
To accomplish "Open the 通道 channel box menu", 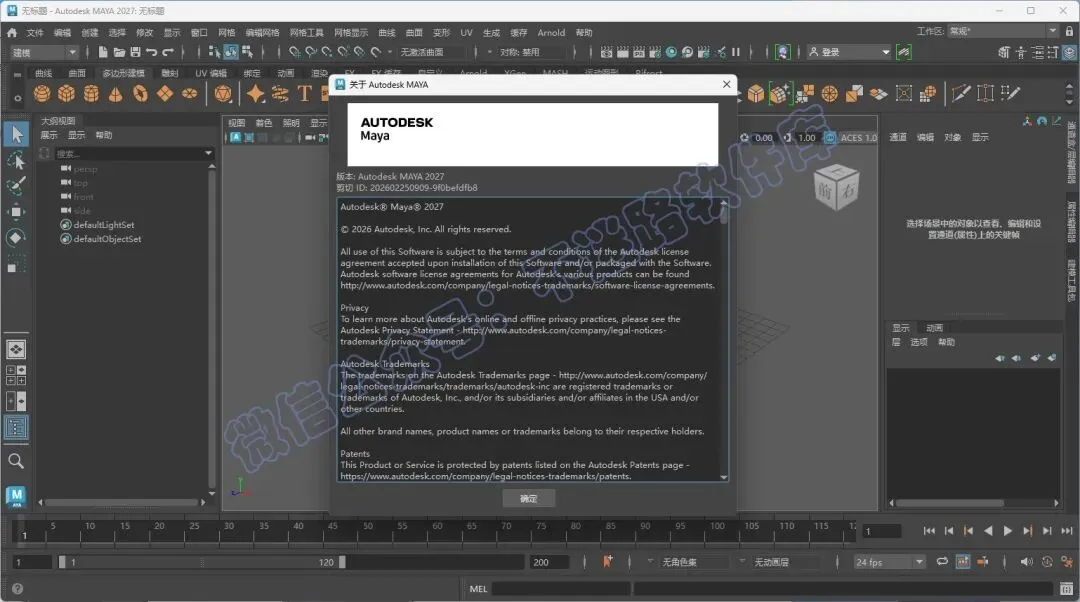I will pyautogui.click(x=897, y=137).
